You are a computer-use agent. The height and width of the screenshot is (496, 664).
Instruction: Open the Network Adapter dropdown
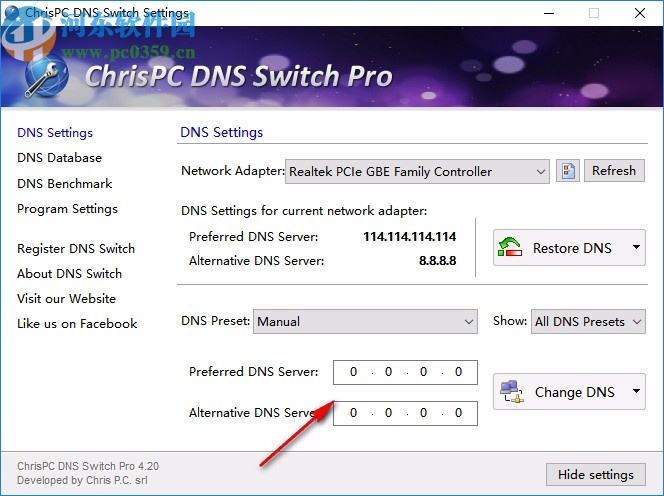[417, 172]
